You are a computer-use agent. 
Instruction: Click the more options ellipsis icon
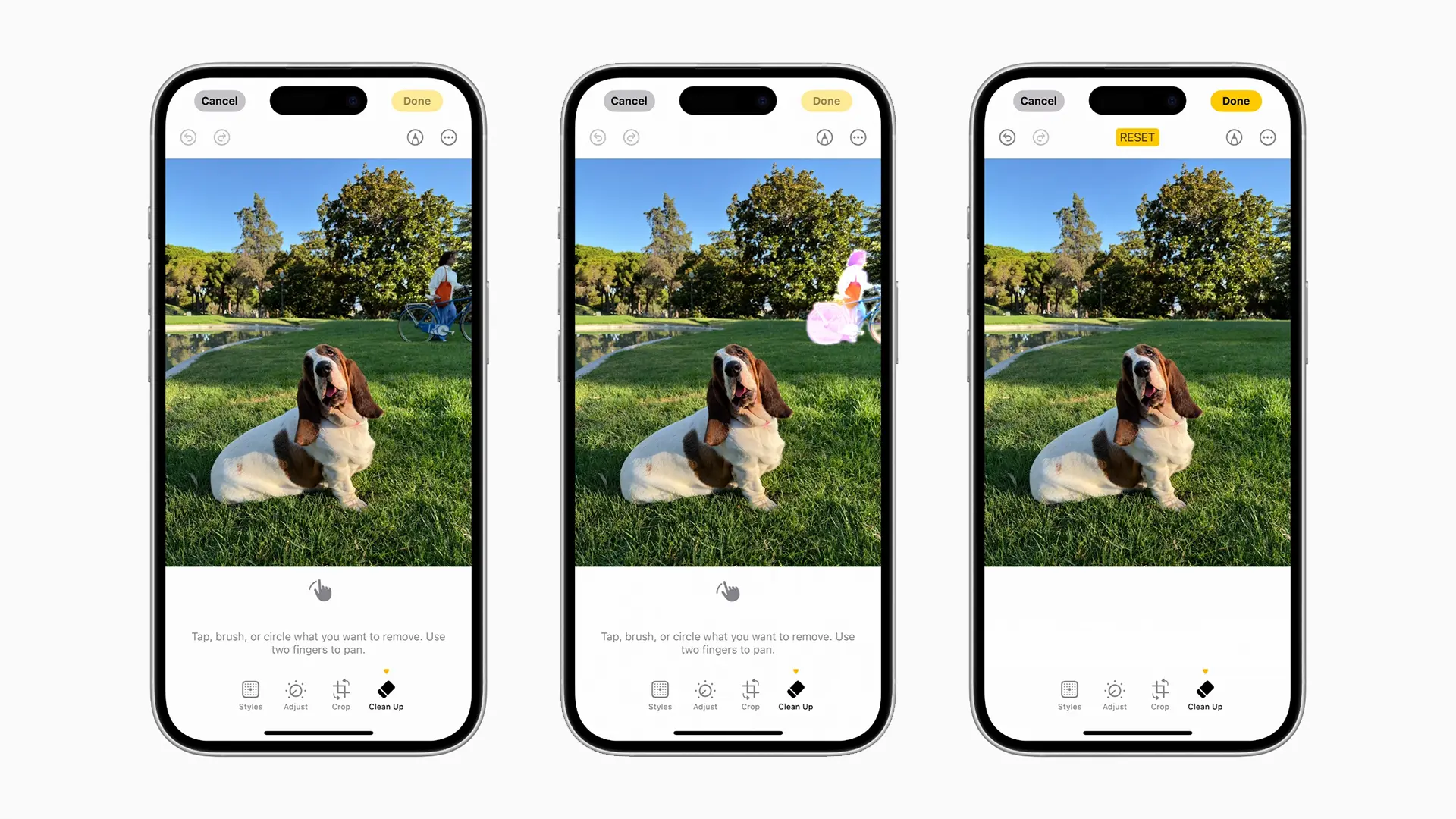pyautogui.click(x=449, y=137)
